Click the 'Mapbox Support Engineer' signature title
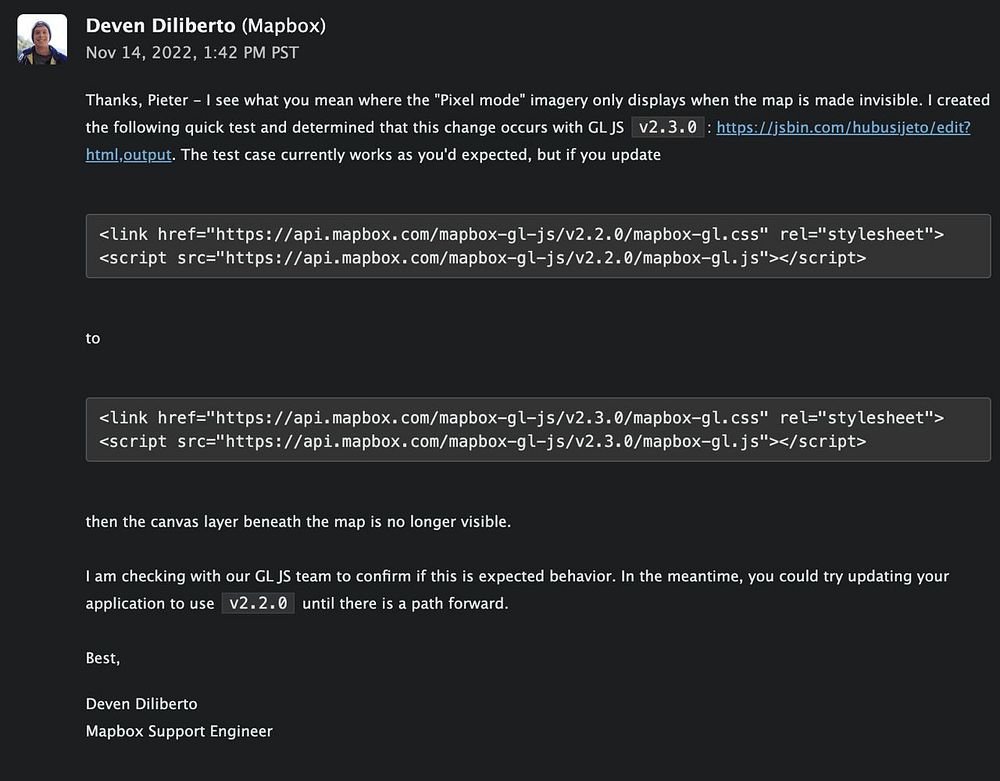The height and width of the screenshot is (781, 1000). pos(179,731)
